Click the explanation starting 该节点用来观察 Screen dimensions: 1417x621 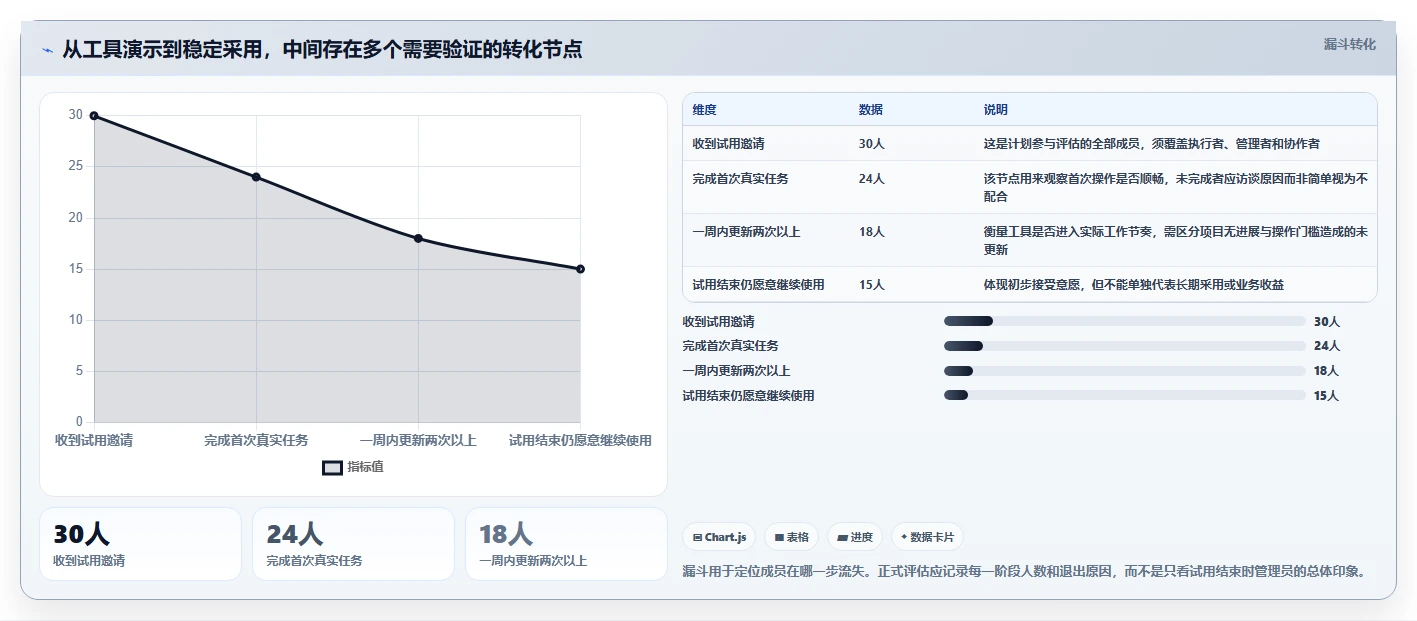1176,188
